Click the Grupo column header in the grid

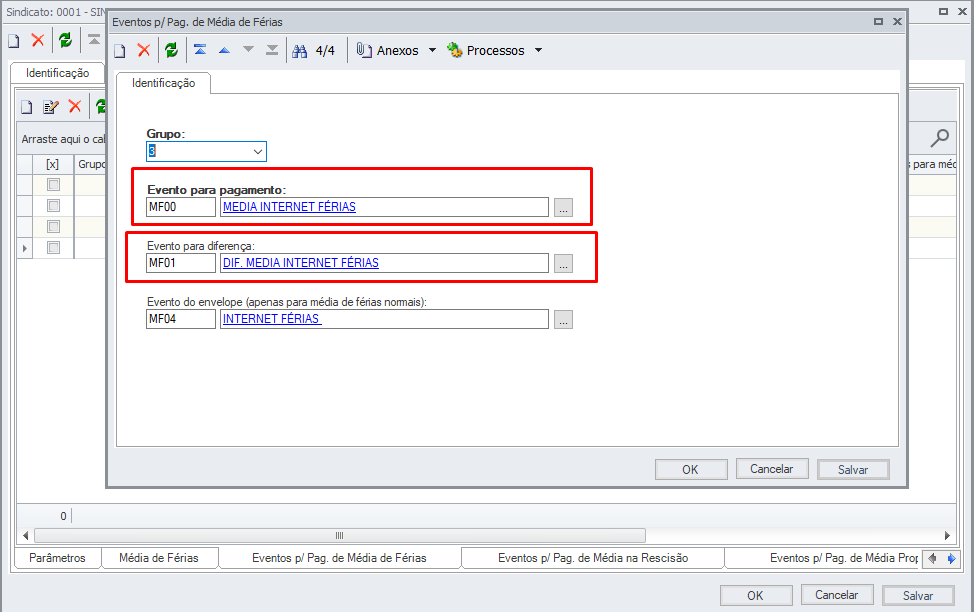[x=91, y=164]
